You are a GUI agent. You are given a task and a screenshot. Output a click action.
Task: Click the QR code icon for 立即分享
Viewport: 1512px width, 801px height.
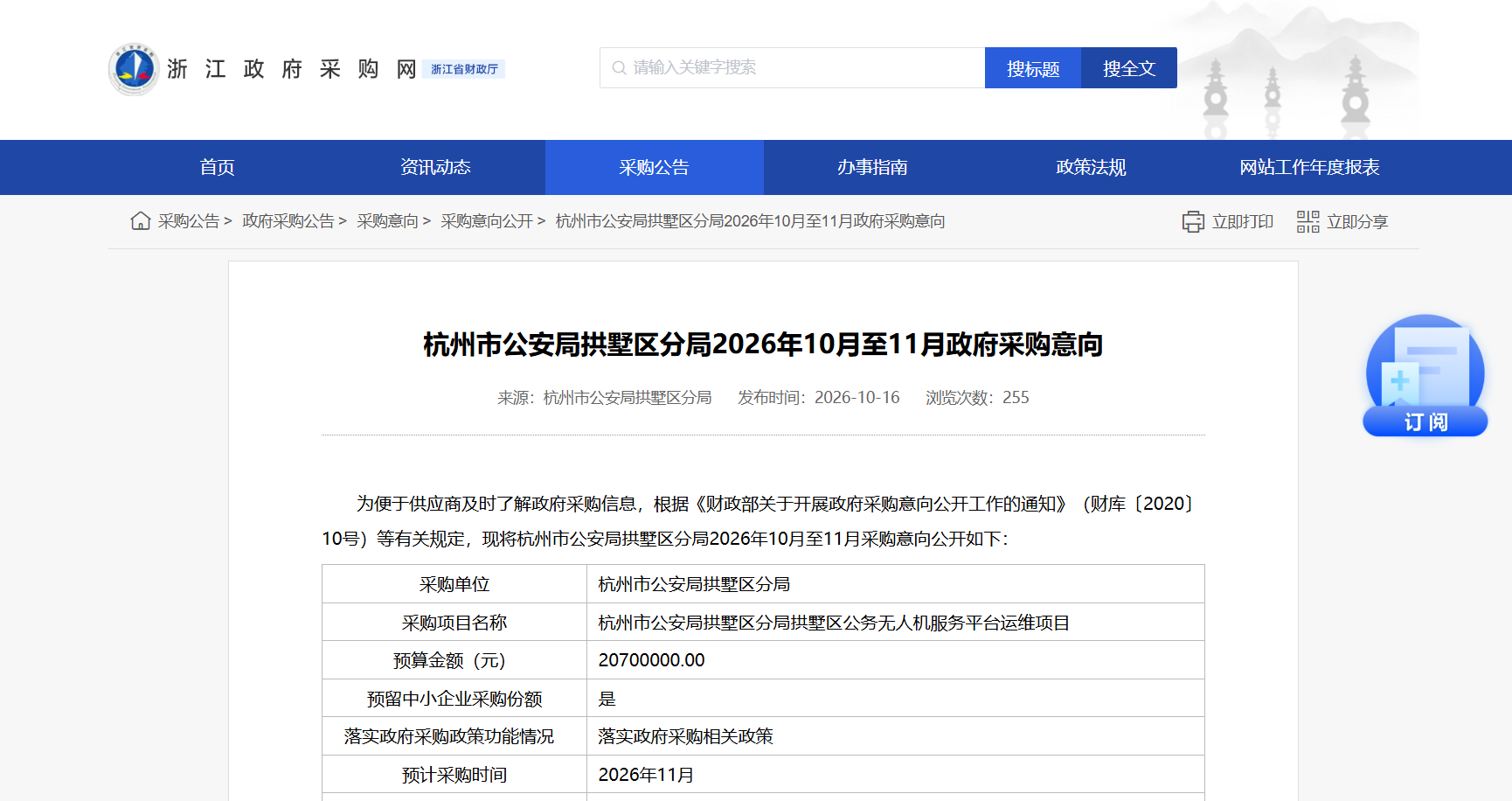click(x=1308, y=222)
